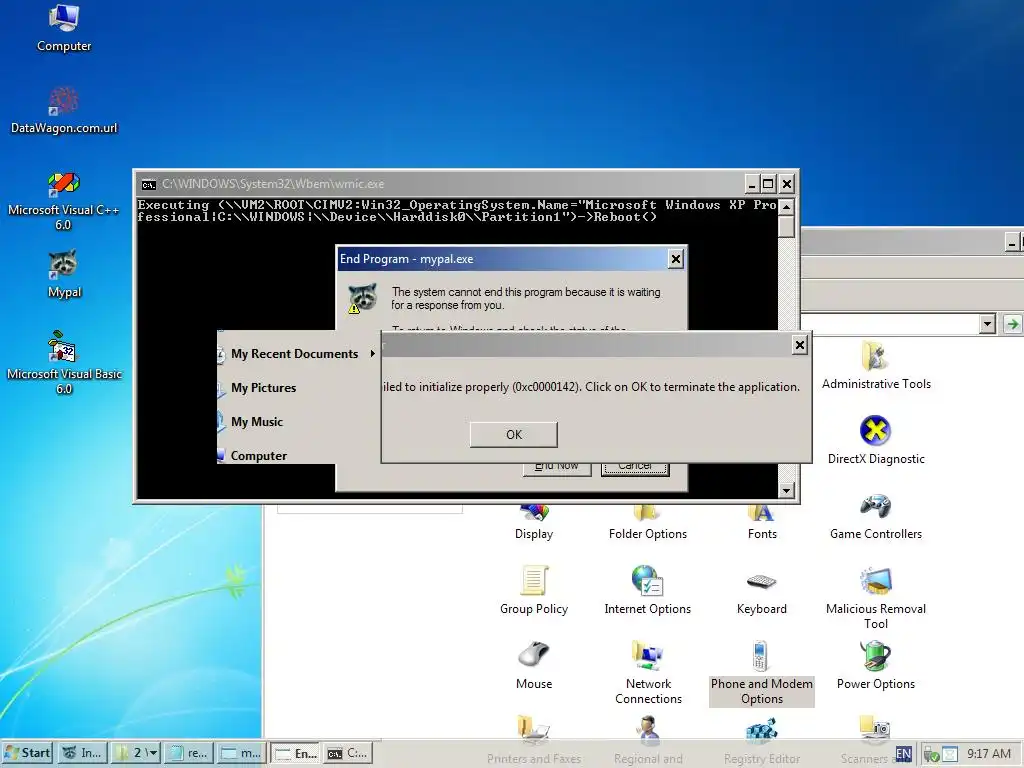Click the Start button
This screenshot has width=1024, height=768.
tap(28, 753)
